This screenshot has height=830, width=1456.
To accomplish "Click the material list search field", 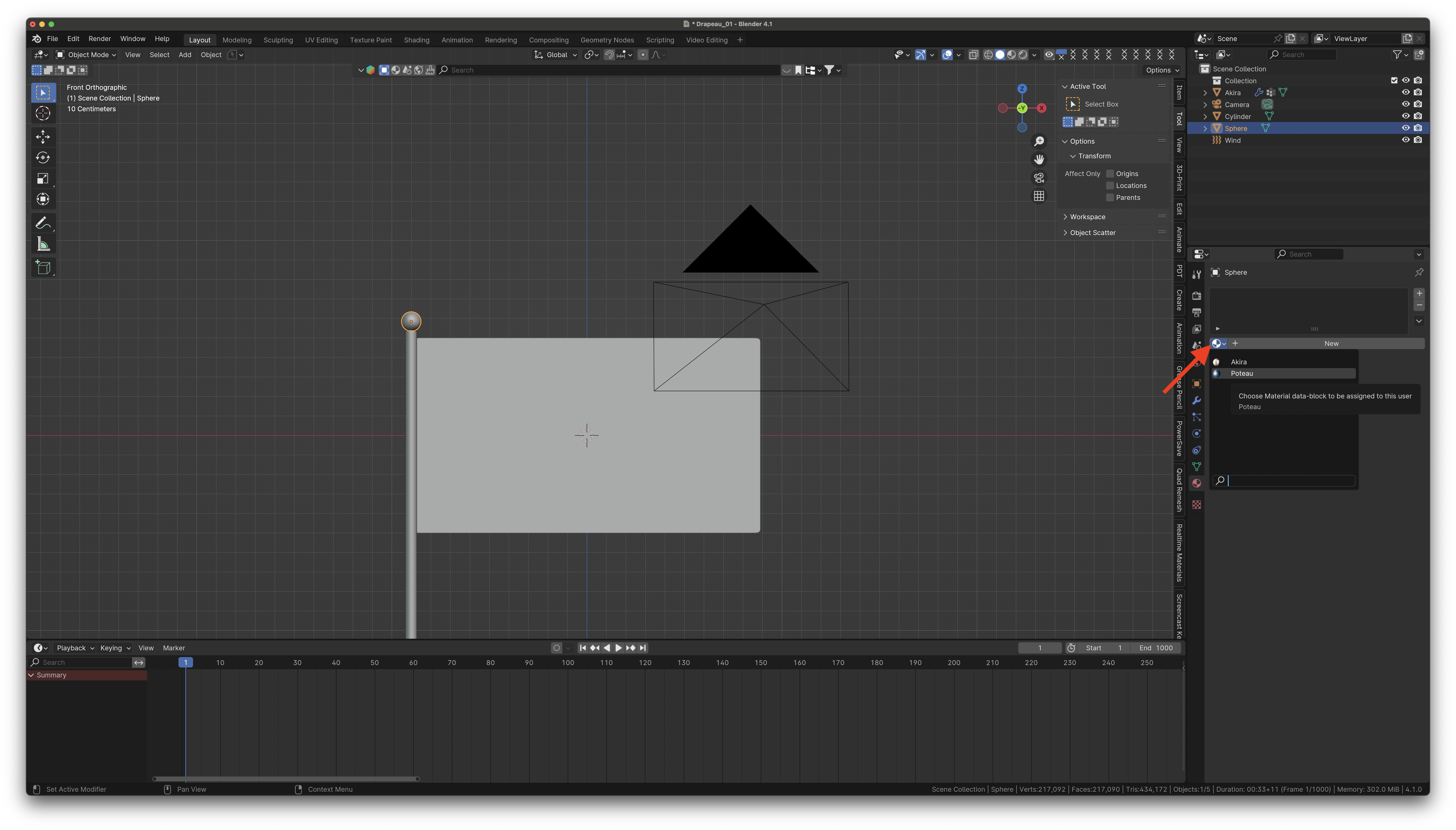I will (1283, 481).
